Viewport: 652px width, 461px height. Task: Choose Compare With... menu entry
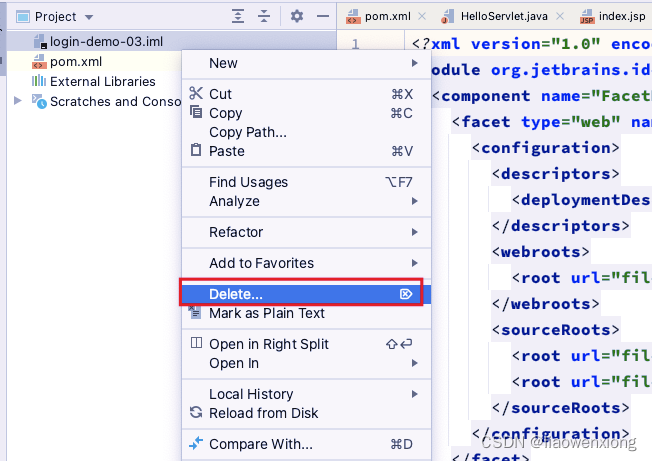[306, 444]
